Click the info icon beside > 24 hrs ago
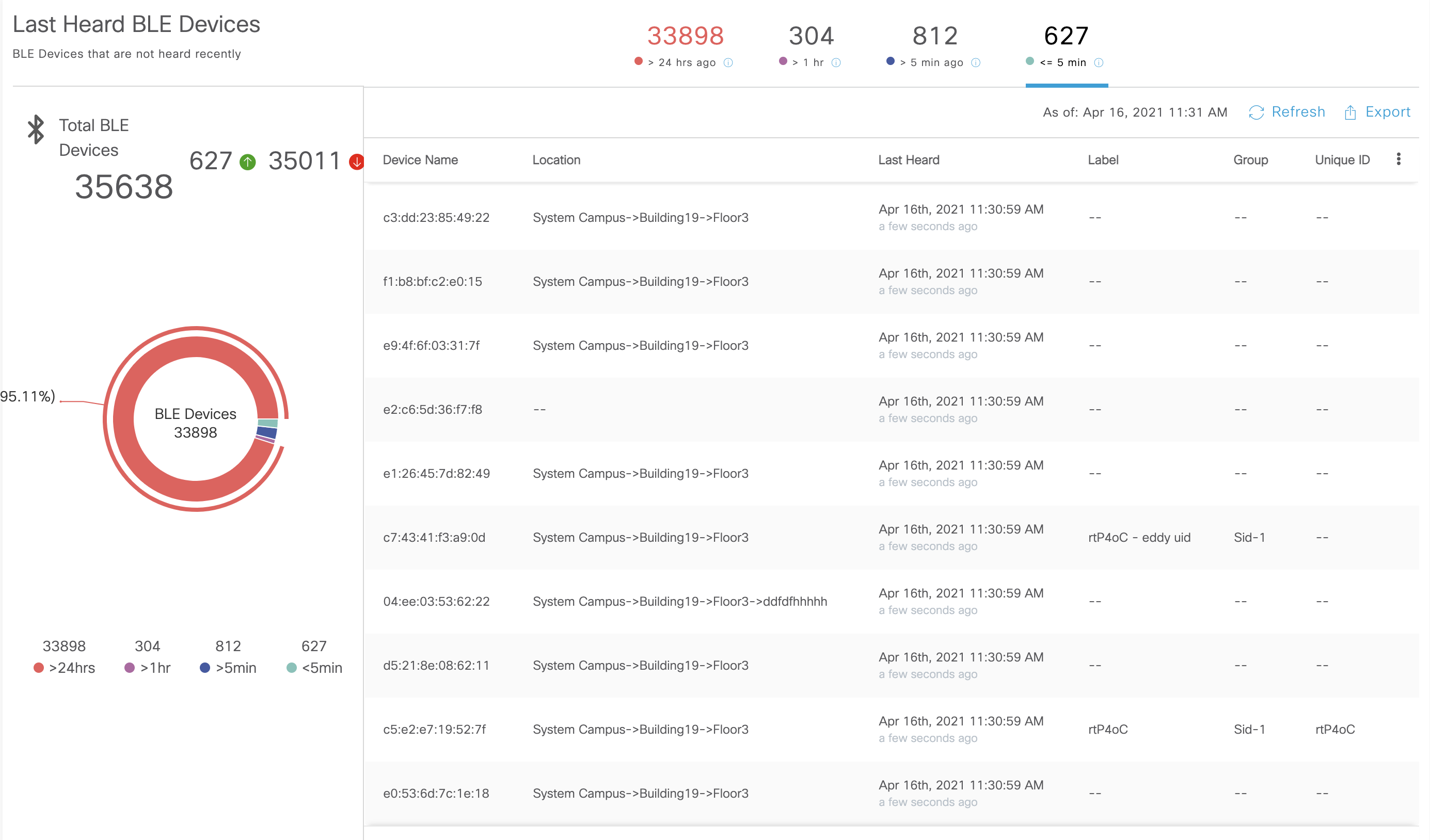The width and height of the screenshot is (1430, 840). pyautogui.click(x=728, y=63)
